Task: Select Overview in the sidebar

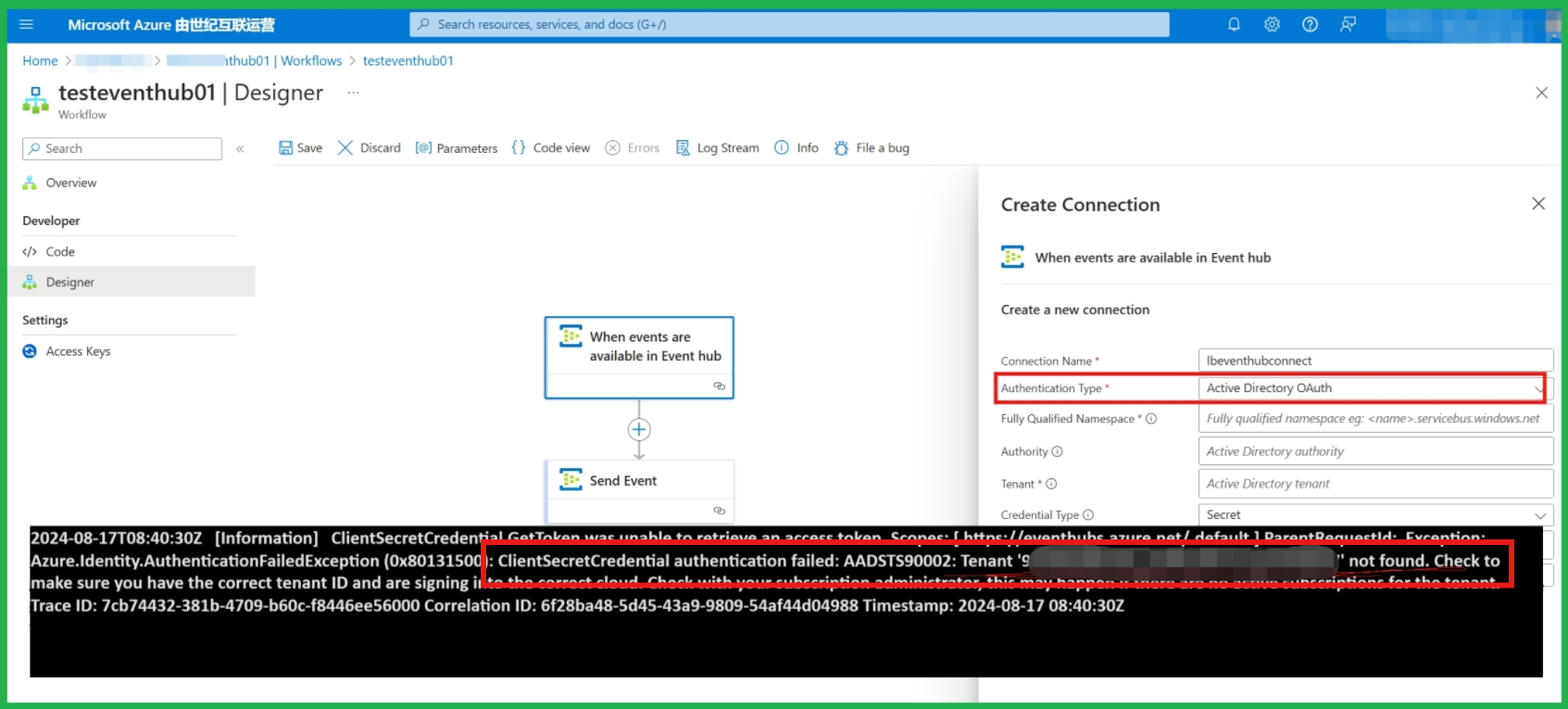Action: point(71,184)
